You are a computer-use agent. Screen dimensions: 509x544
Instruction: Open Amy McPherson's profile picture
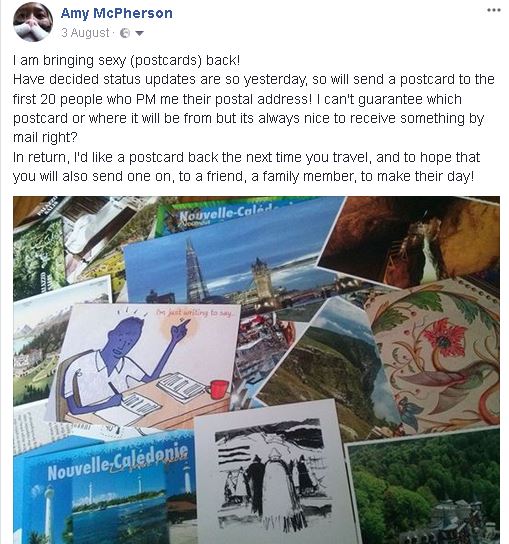(33, 22)
